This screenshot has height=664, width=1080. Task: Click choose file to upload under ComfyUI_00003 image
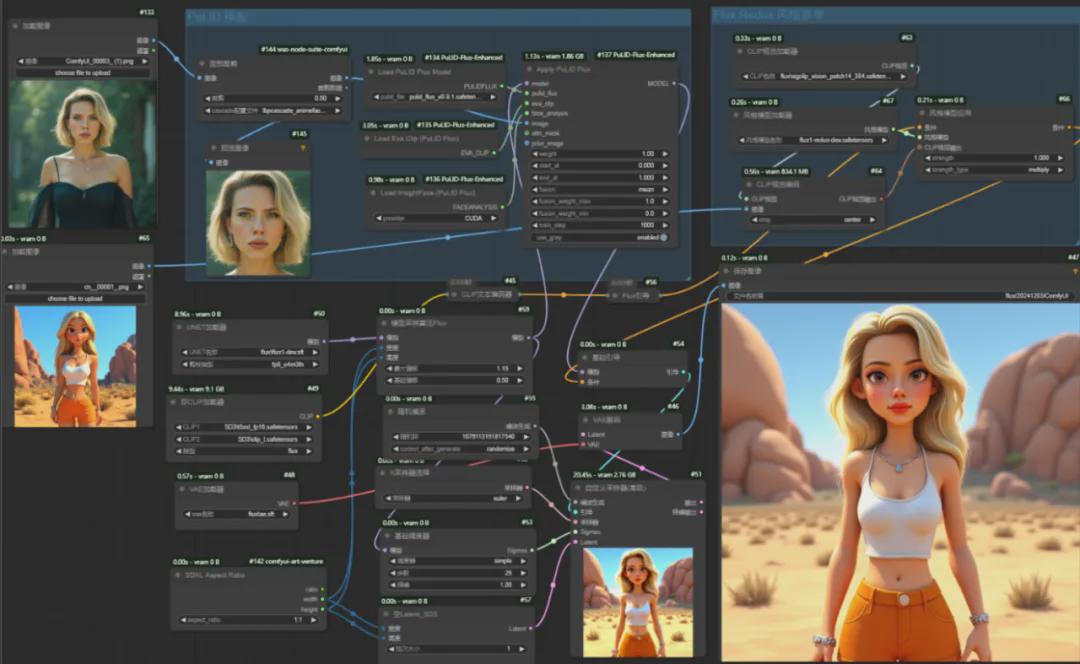82,73
